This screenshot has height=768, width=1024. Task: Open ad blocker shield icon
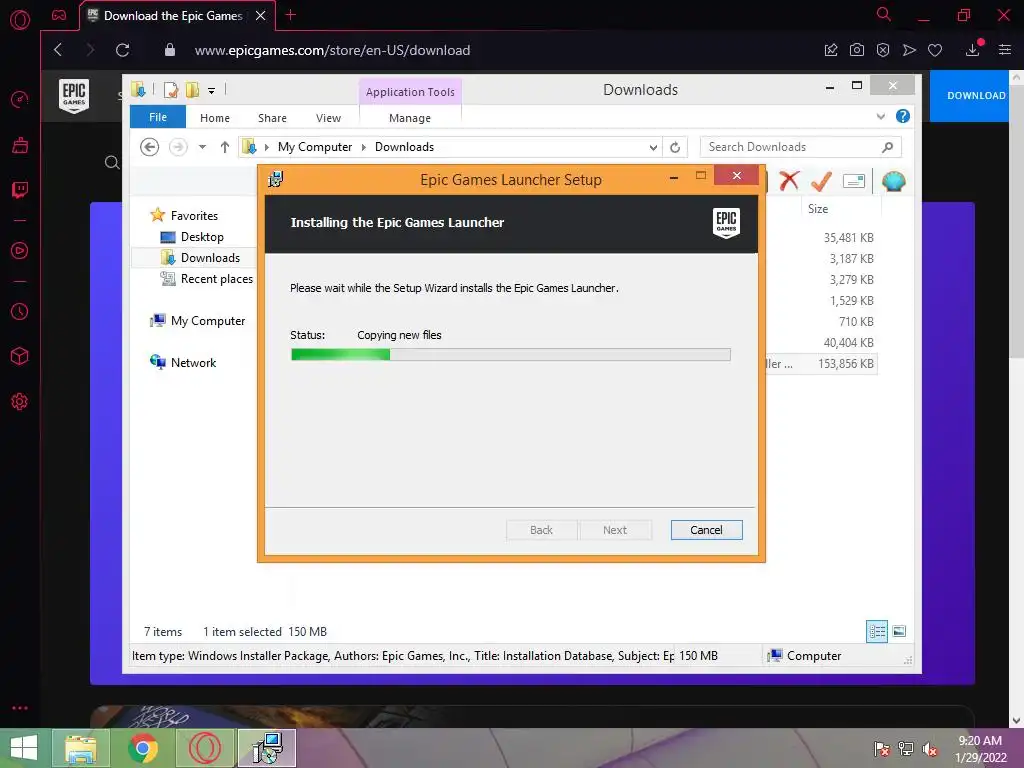[883, 50]
